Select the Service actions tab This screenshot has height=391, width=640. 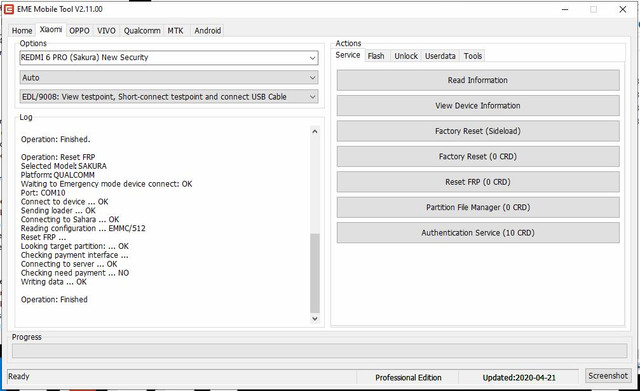[347, 55]
